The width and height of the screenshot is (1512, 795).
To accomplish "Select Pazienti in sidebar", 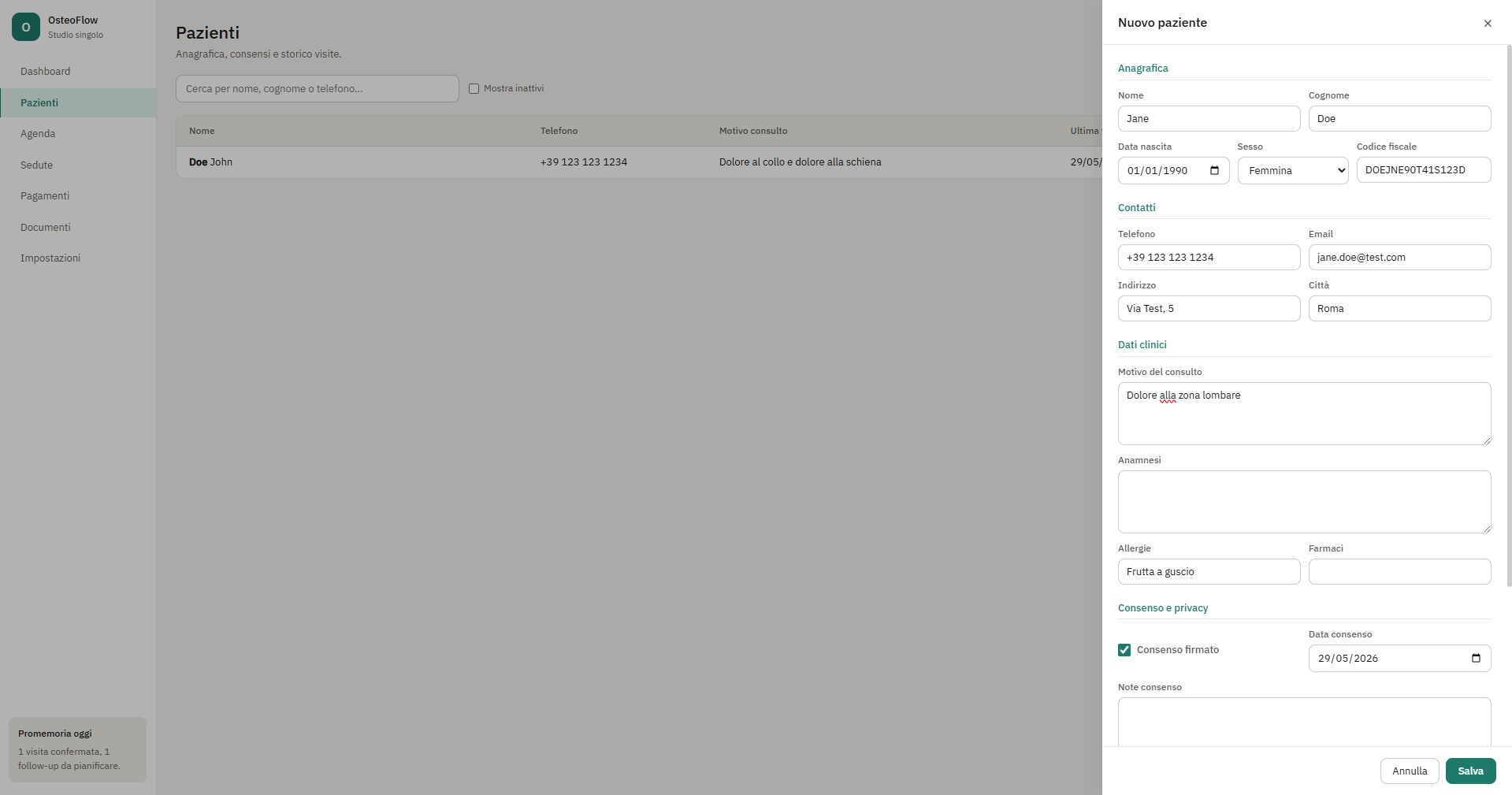I will pyautogui.click(x=78, y=102).
